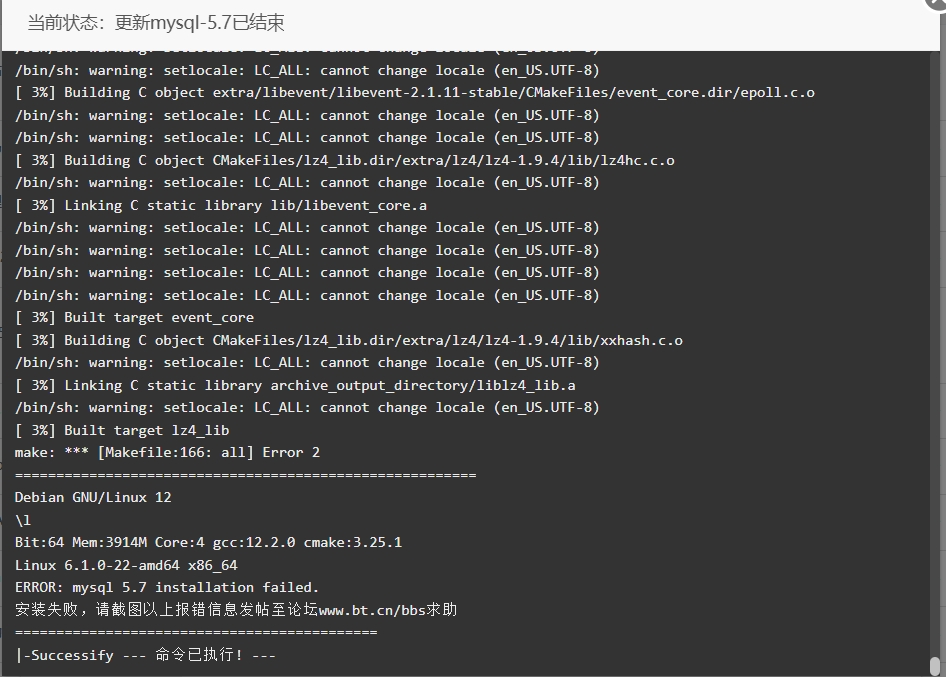Image resolution: width=946 pixels, height=677 pixels.
Task: Open the www.bt.cn/bbs forum address
Action: tap(372, 610)
